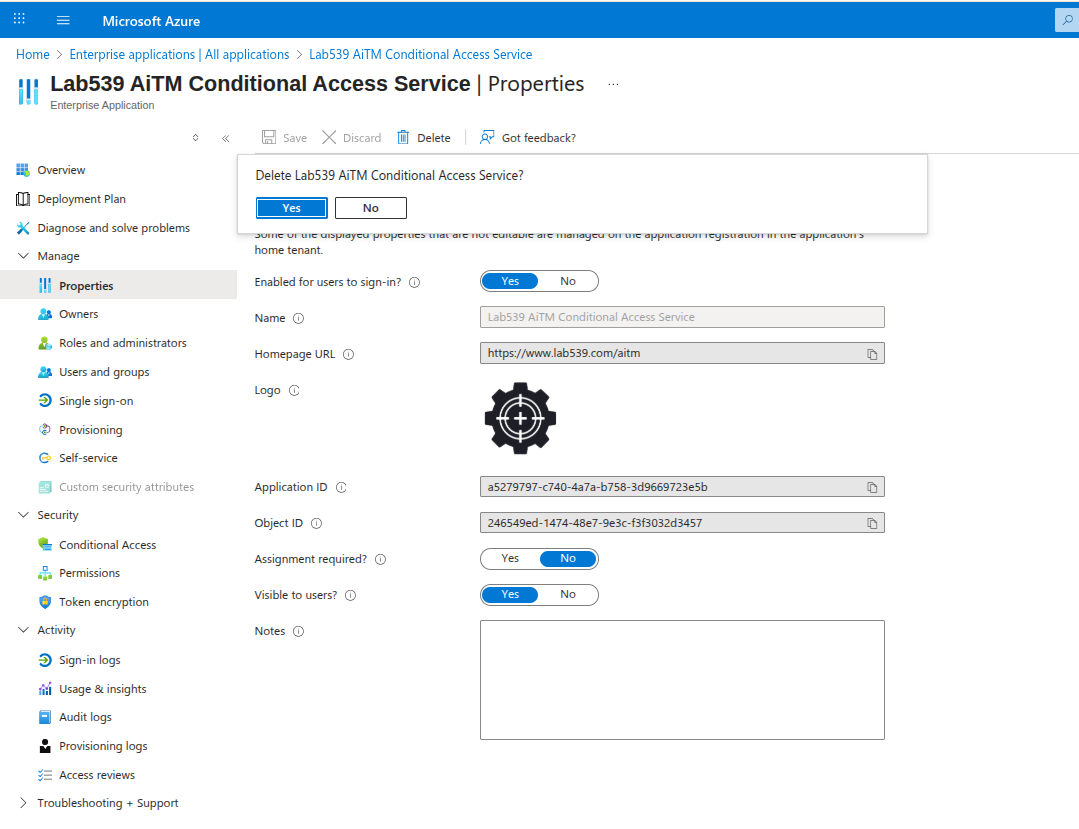
Task: Click info icon beside Assignment required
Action: (380, 560)
